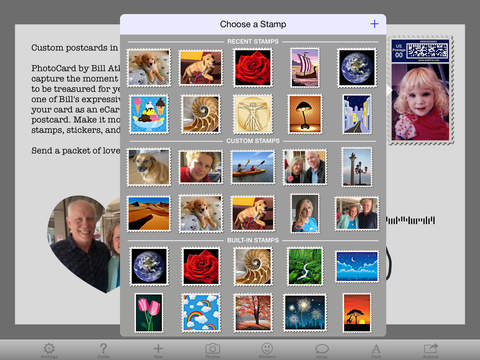This screenshot has height=360, width=480.
Task: Select the night street painting stamp
Action: [356, 114]
